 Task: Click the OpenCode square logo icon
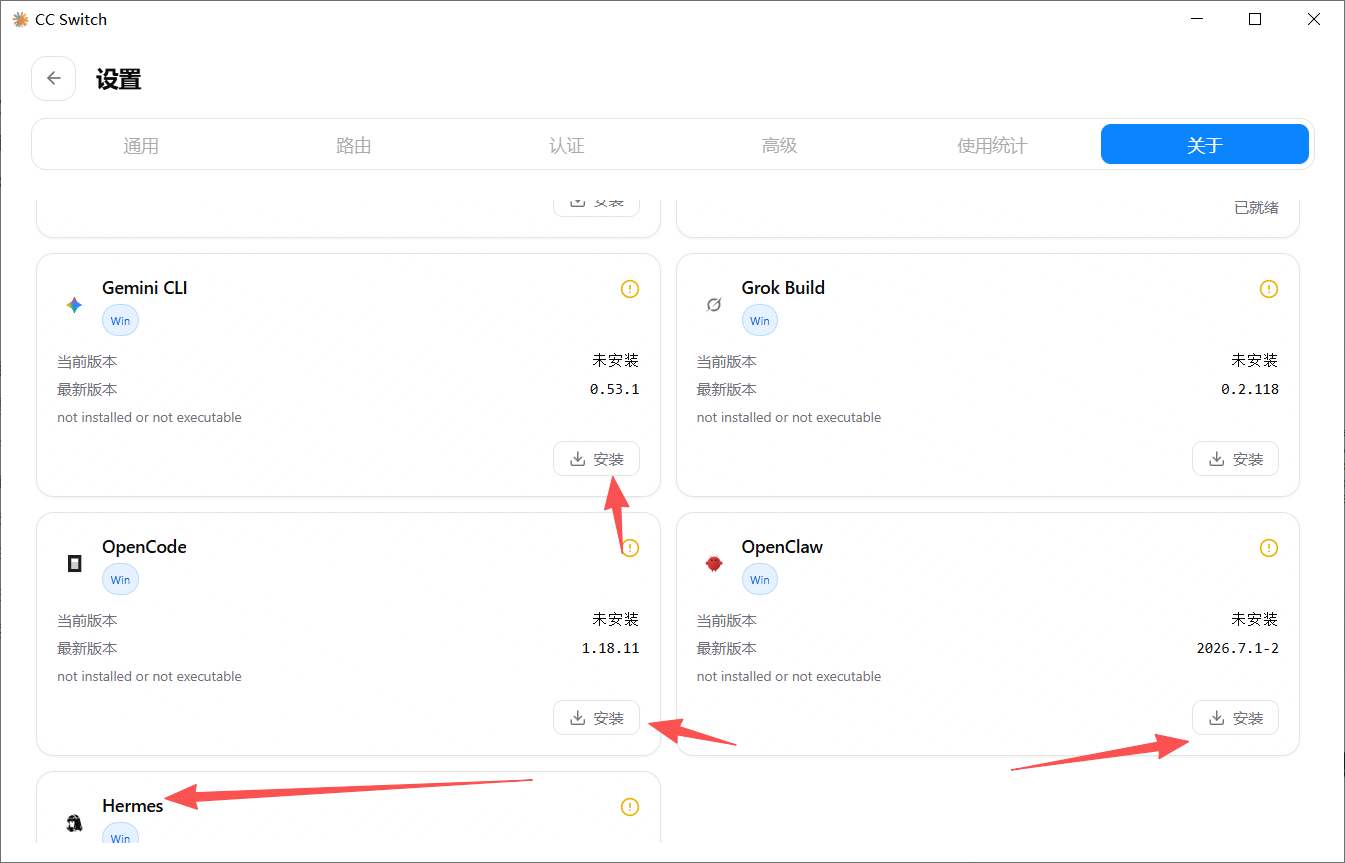click(x=74, y=564)
